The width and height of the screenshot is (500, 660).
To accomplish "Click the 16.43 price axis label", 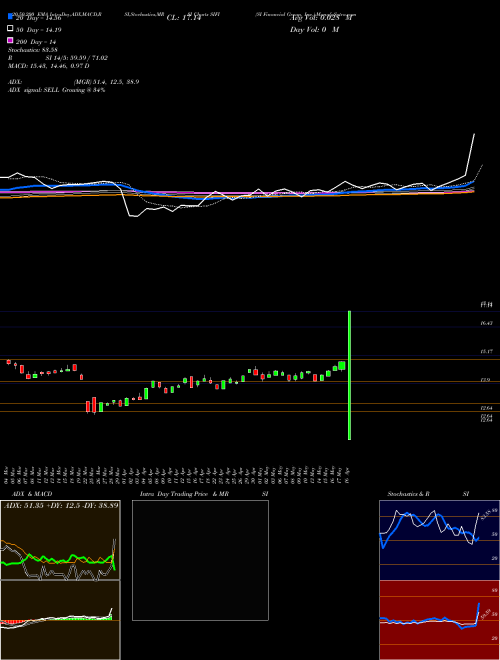I will (486, 323).
